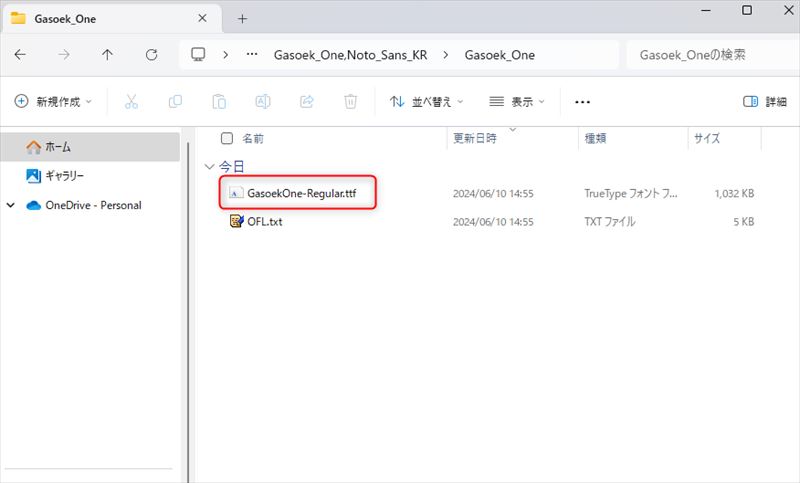Click the Copy icon in toolbar

(x=176, y=102)
